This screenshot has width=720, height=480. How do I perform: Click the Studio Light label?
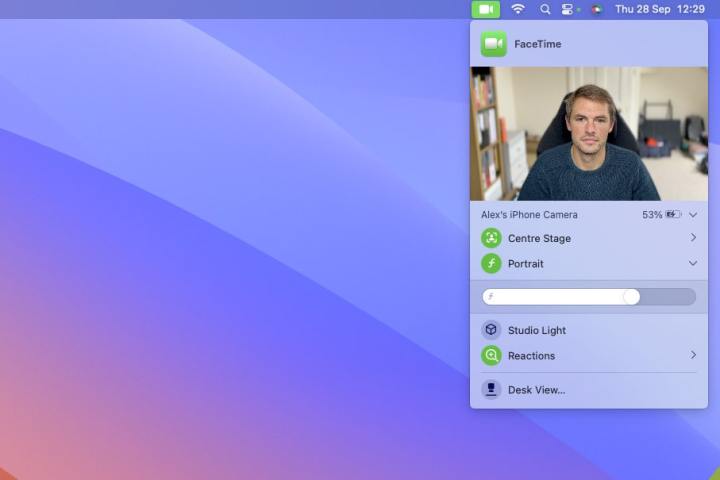(537, 330)
